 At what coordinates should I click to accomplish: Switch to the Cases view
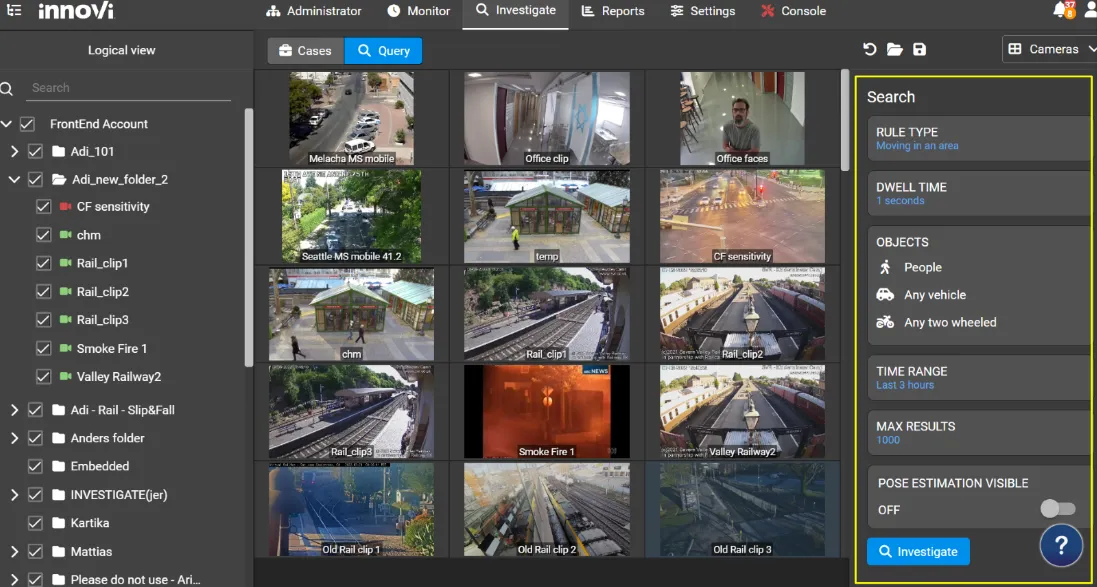tap(305, 50)
